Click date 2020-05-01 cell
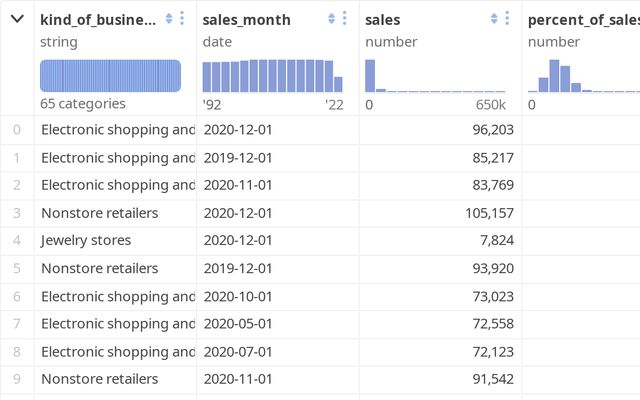Image resolution: width=640 pixels, height=400 pixels. coord(237,324)
